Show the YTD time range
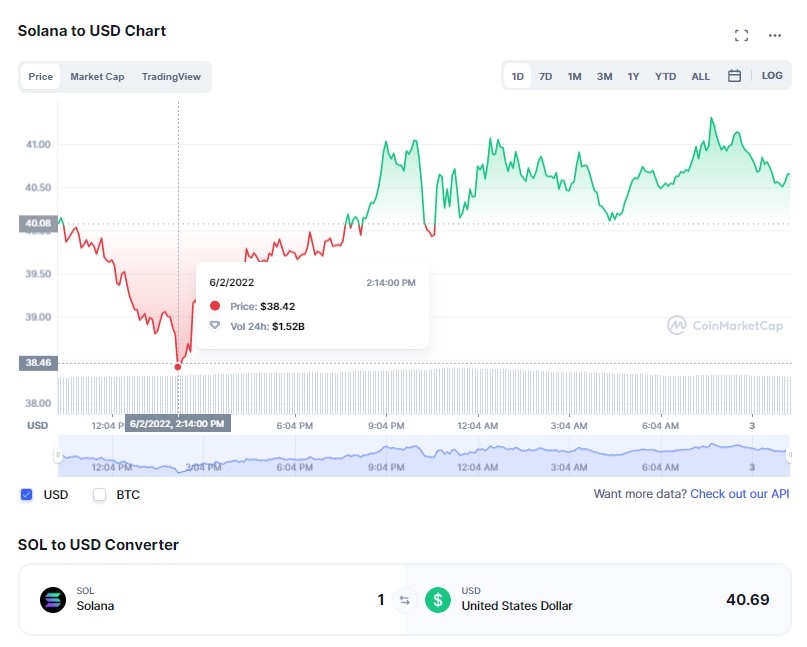This screenshot has width=807, height=647. click(665, 76)
